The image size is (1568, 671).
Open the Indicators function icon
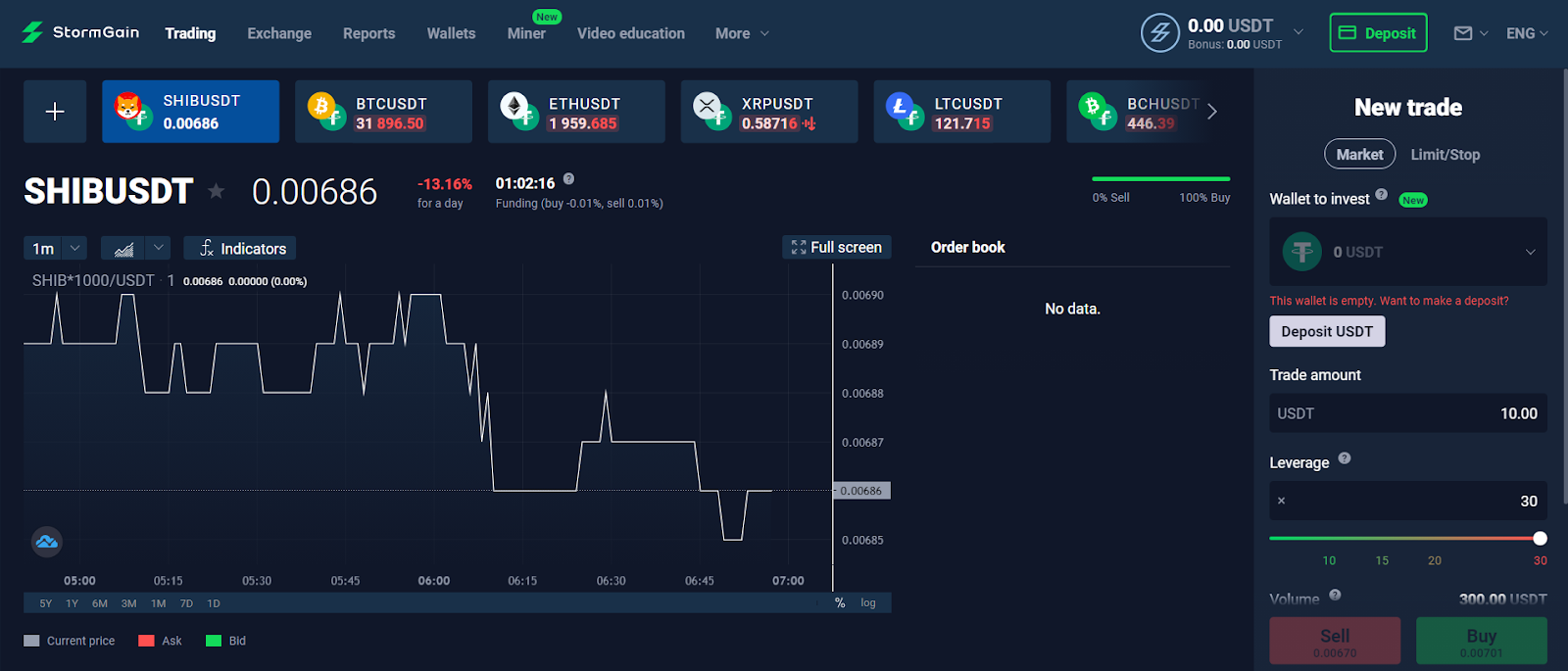207,249
